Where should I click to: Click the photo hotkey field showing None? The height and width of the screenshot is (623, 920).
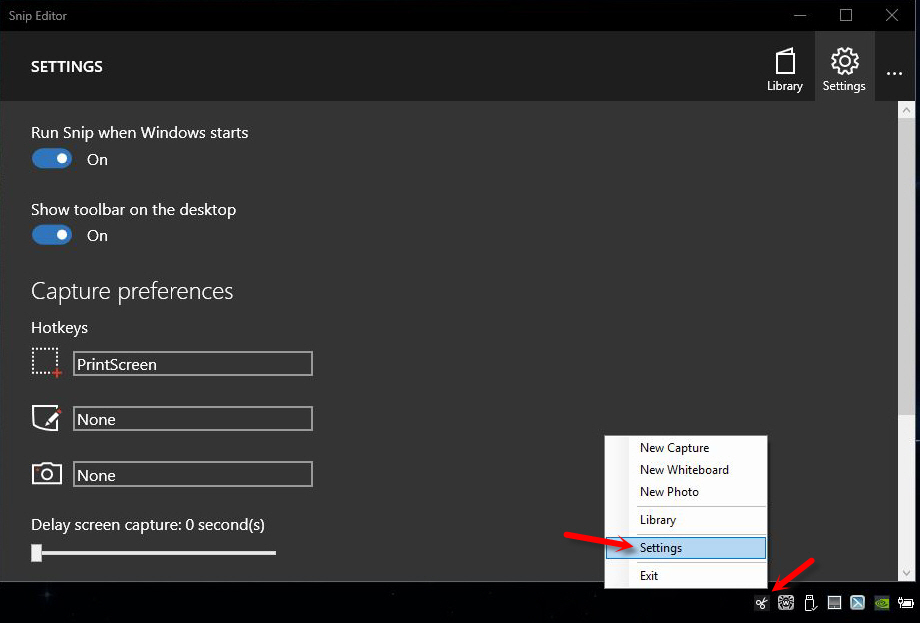193,475
